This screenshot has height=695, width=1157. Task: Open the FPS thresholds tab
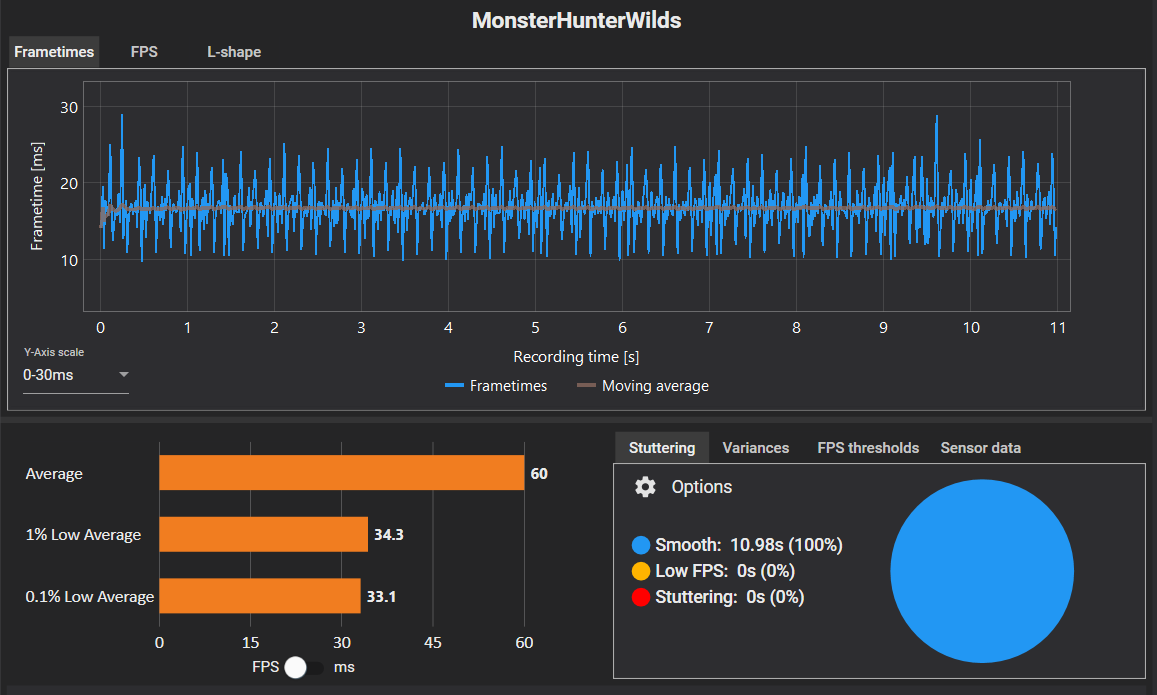coord(868,448)
